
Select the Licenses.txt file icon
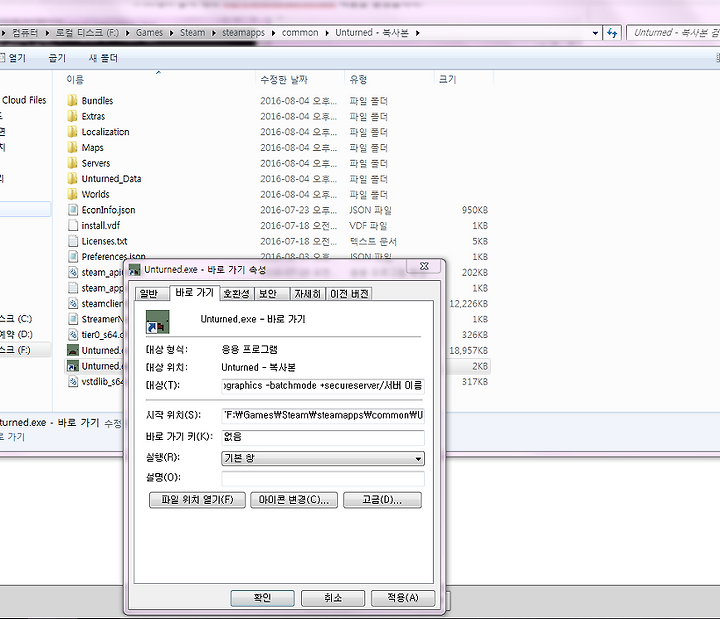point(73,241)
